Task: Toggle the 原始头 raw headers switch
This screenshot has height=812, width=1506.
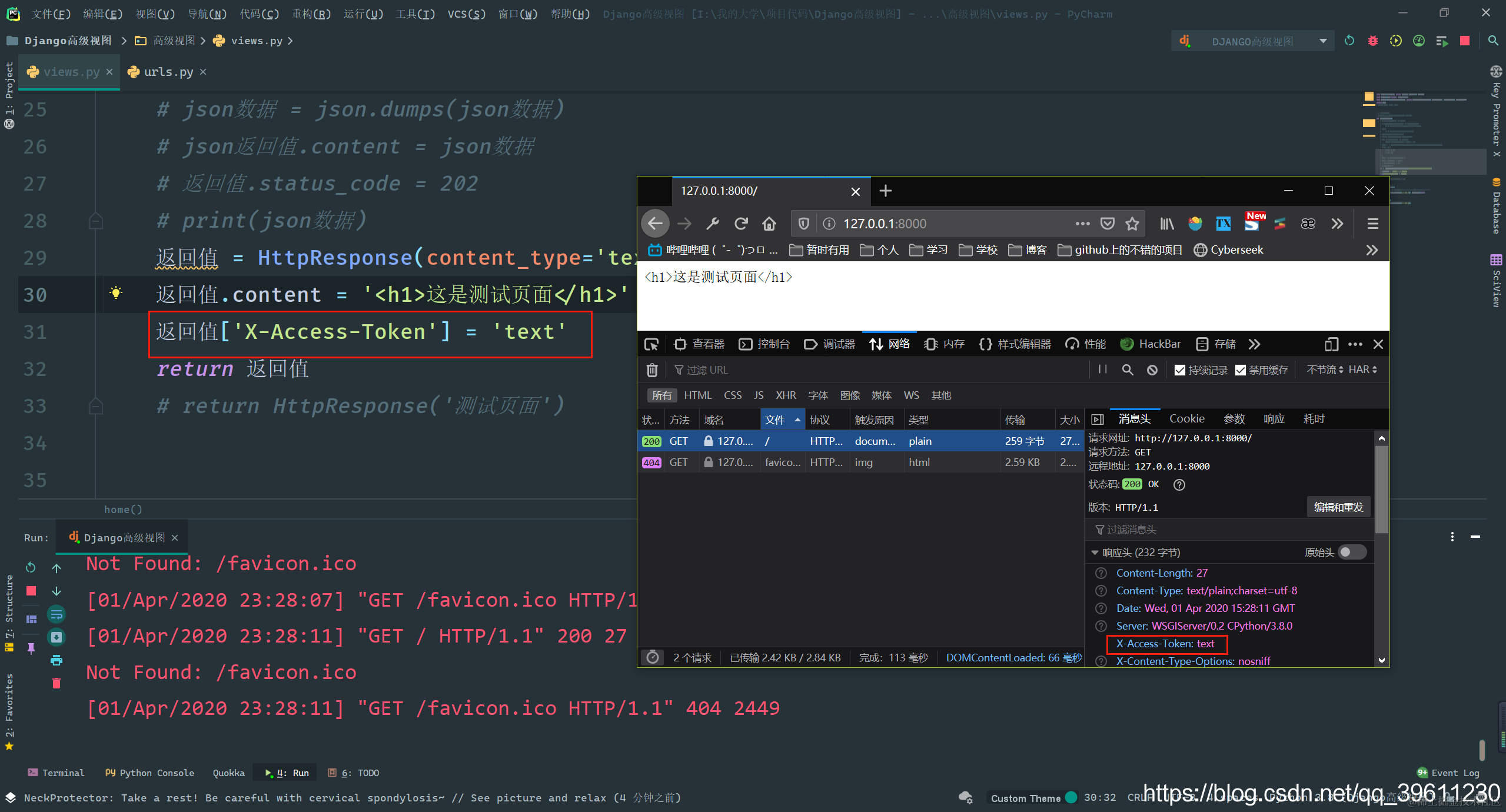Action: click(x=1352, y=552)
